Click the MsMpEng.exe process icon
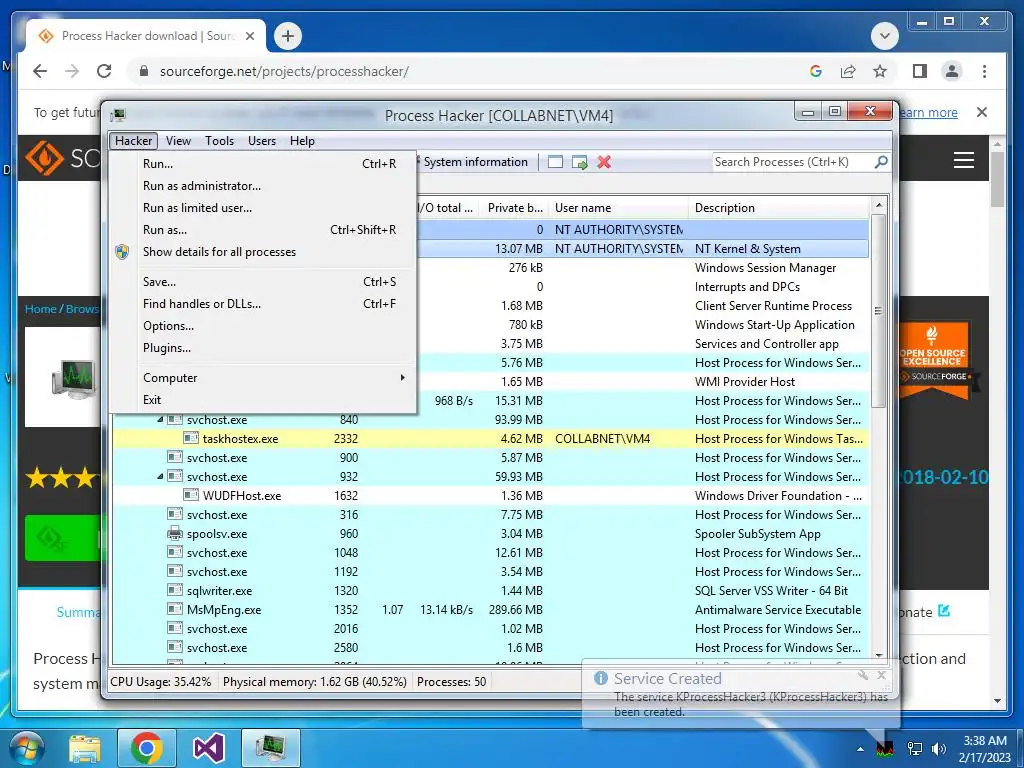Viewport: 1024px width, 768px height. 175,609
